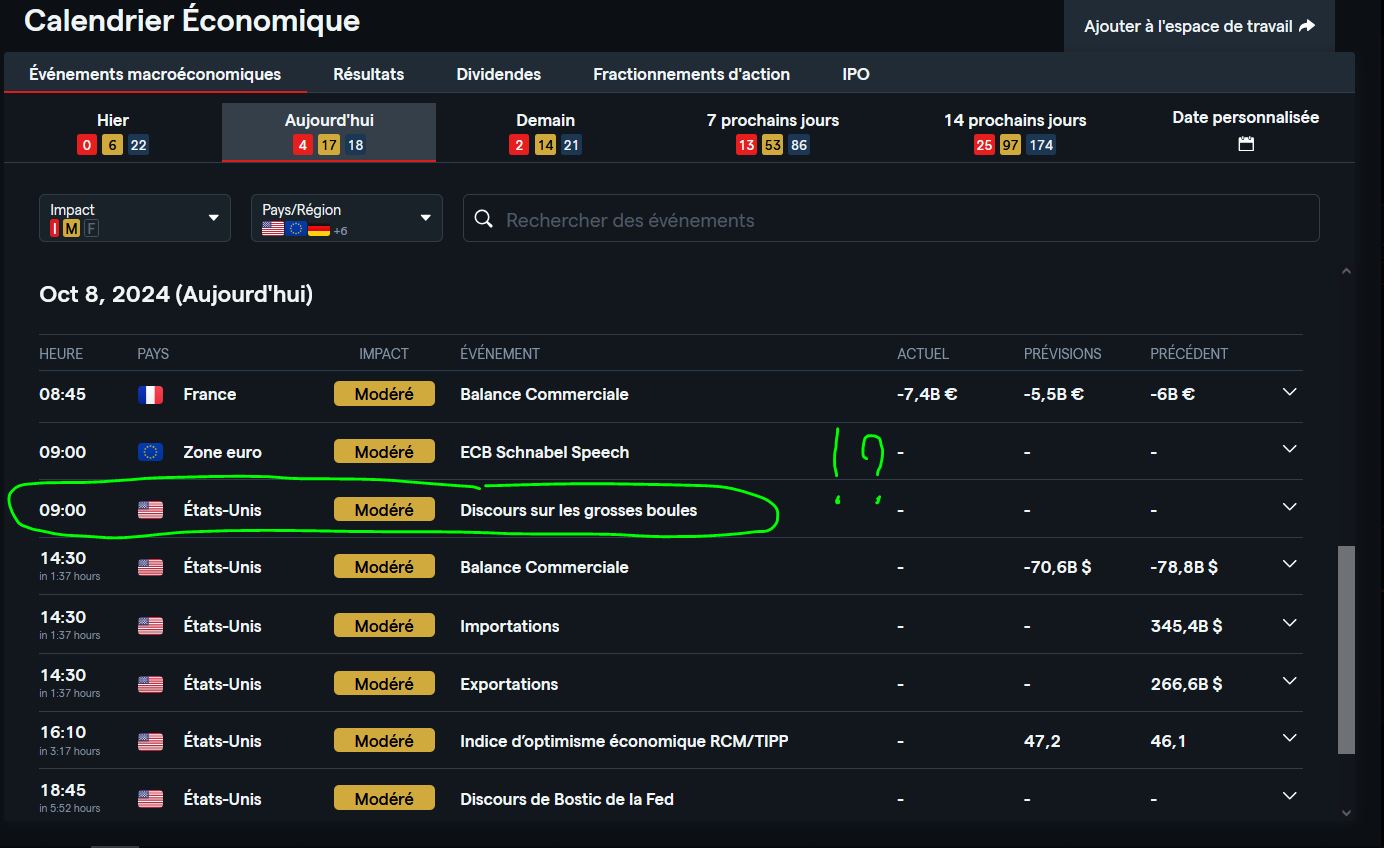Click the ÉVÉNEMENT column header

500,354
